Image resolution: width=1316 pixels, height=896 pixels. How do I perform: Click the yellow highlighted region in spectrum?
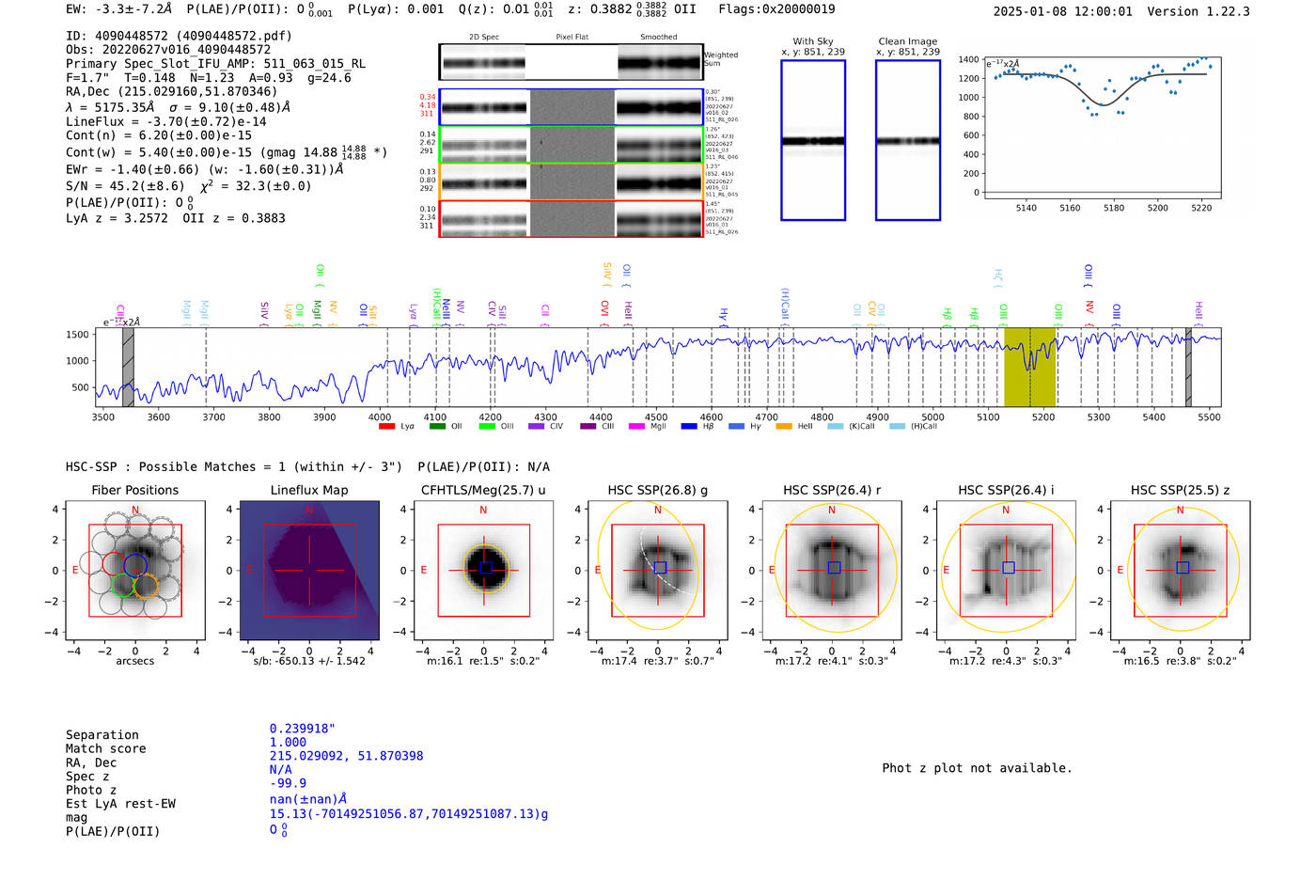[1029, 367]
